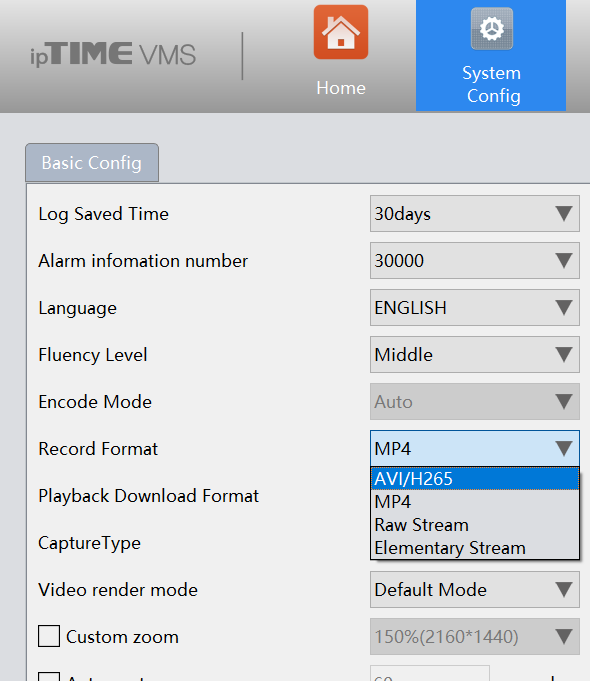Click the Encode Mode label
Viewport: 590px width, 681px height.
click(x=95, y=402)
